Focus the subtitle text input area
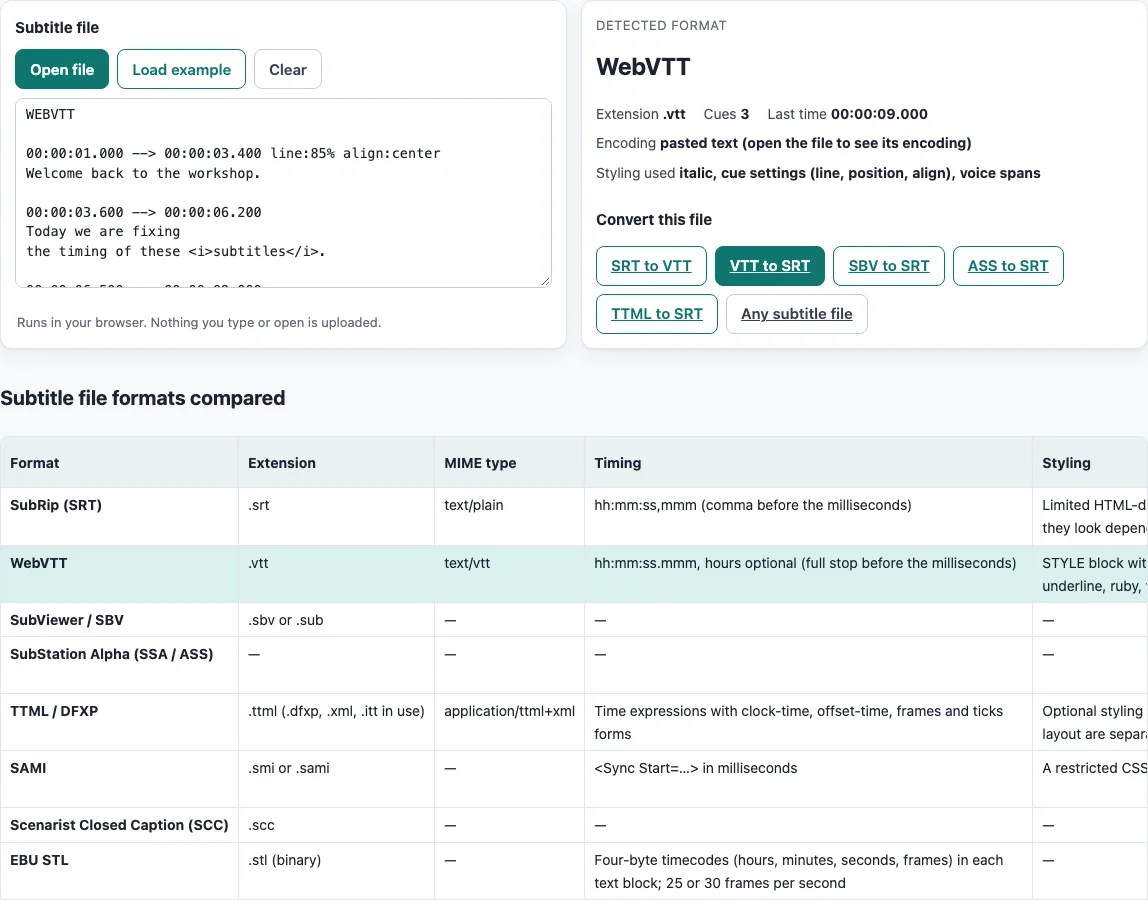 coord(283,193)
